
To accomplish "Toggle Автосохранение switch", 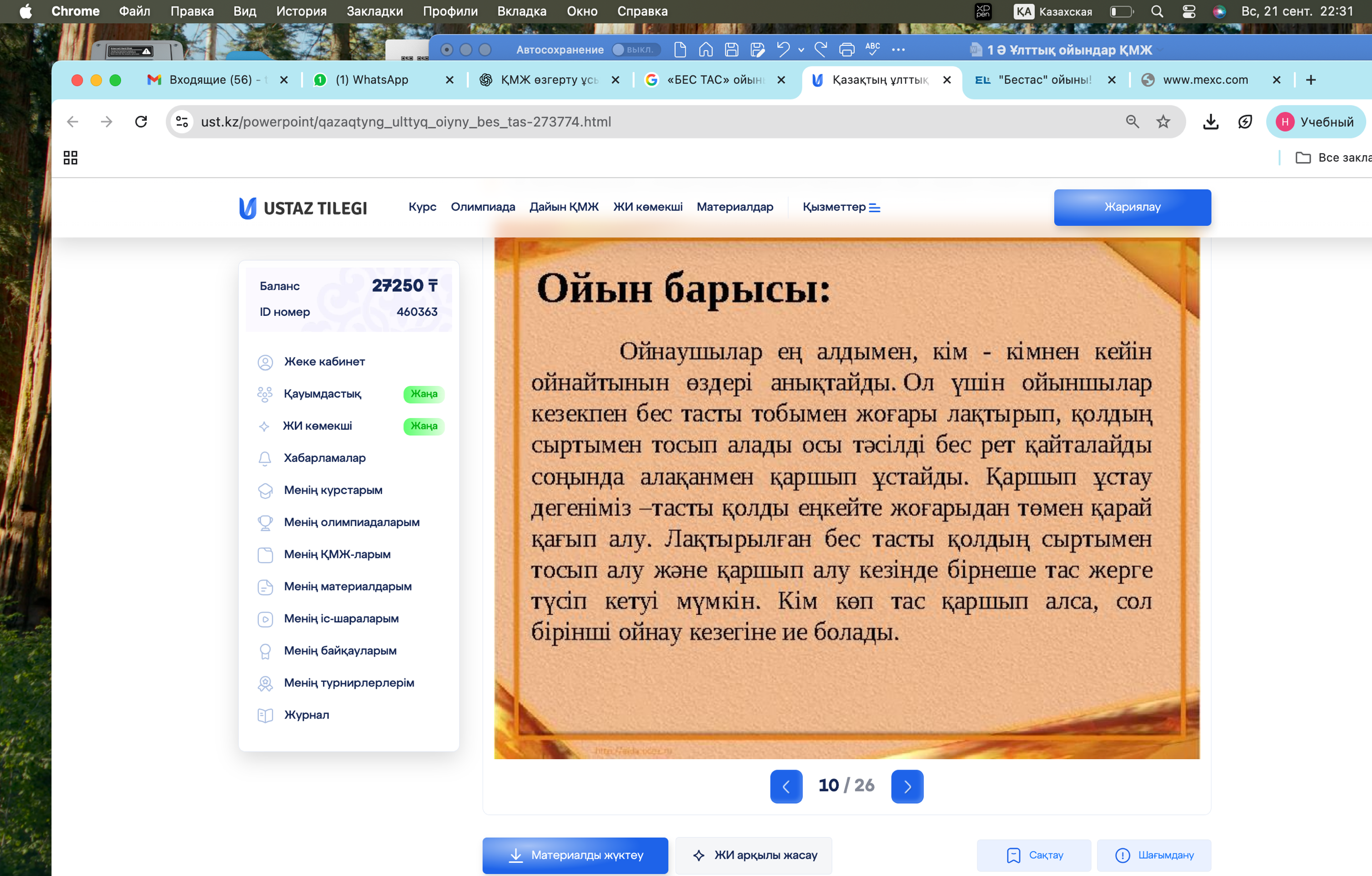I will (x=635, y=50).
